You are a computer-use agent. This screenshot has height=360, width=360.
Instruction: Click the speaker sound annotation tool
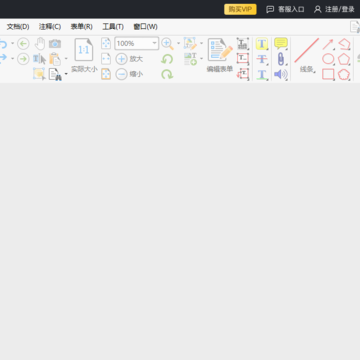[x=281, y=74]
